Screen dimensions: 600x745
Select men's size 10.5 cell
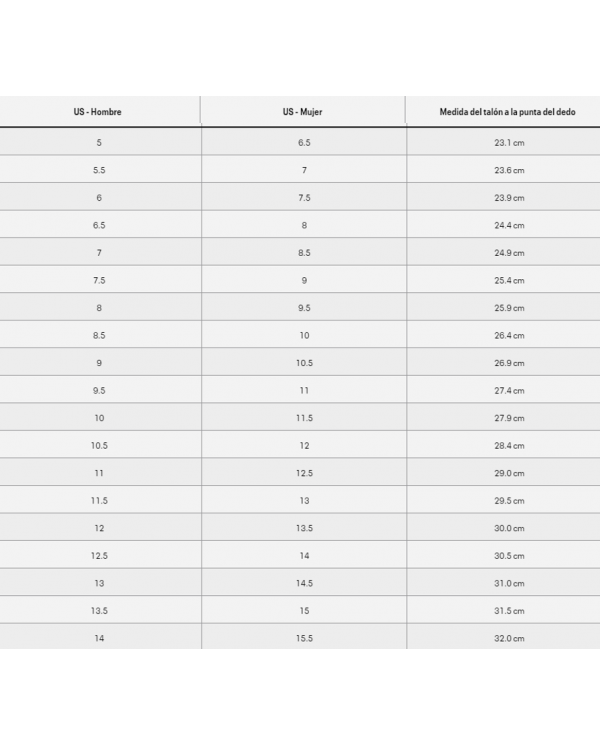tap(100, 445)
